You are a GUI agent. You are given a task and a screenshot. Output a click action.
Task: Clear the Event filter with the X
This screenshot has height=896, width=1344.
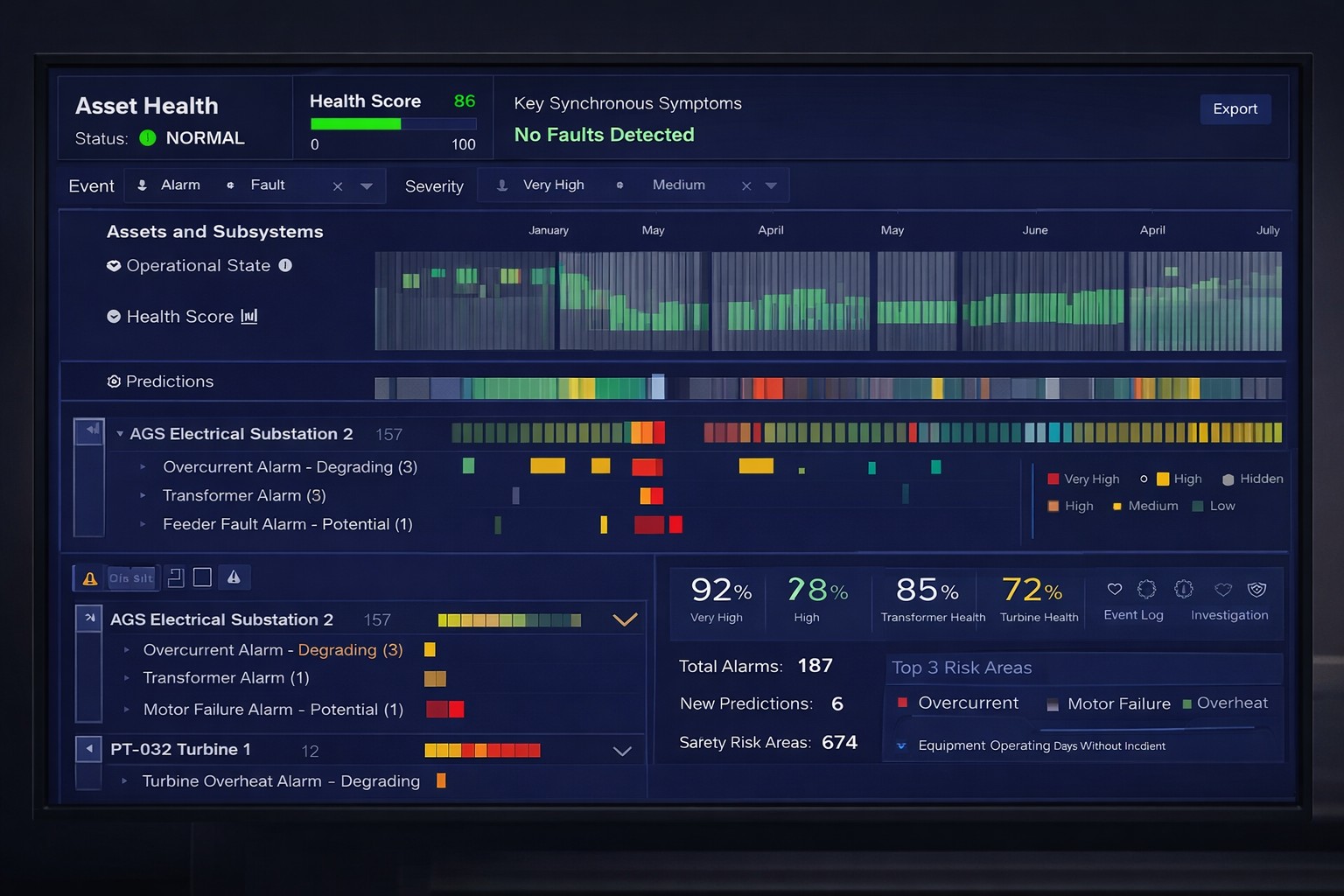tap(338, 186)
